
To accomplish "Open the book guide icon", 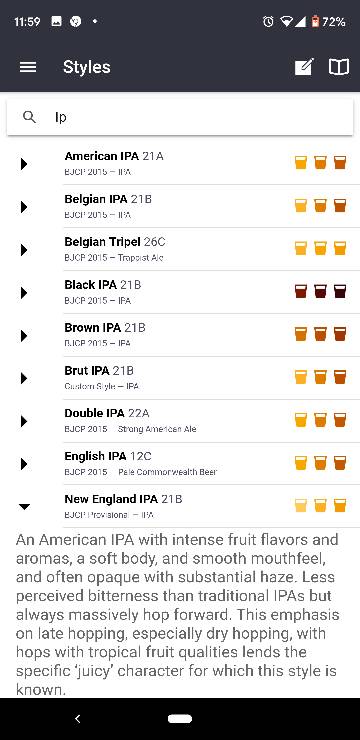I will tap(339, 67).
